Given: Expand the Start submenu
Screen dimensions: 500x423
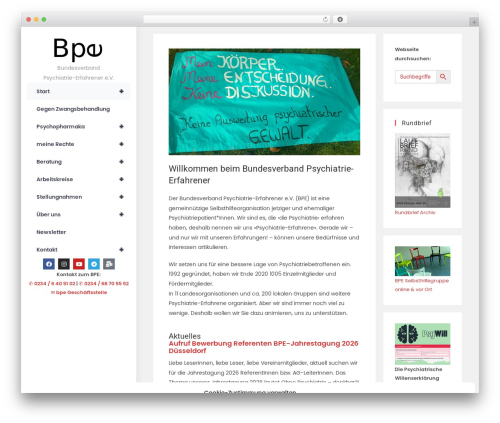Looking at the screenshot, I should click(121, 91).
